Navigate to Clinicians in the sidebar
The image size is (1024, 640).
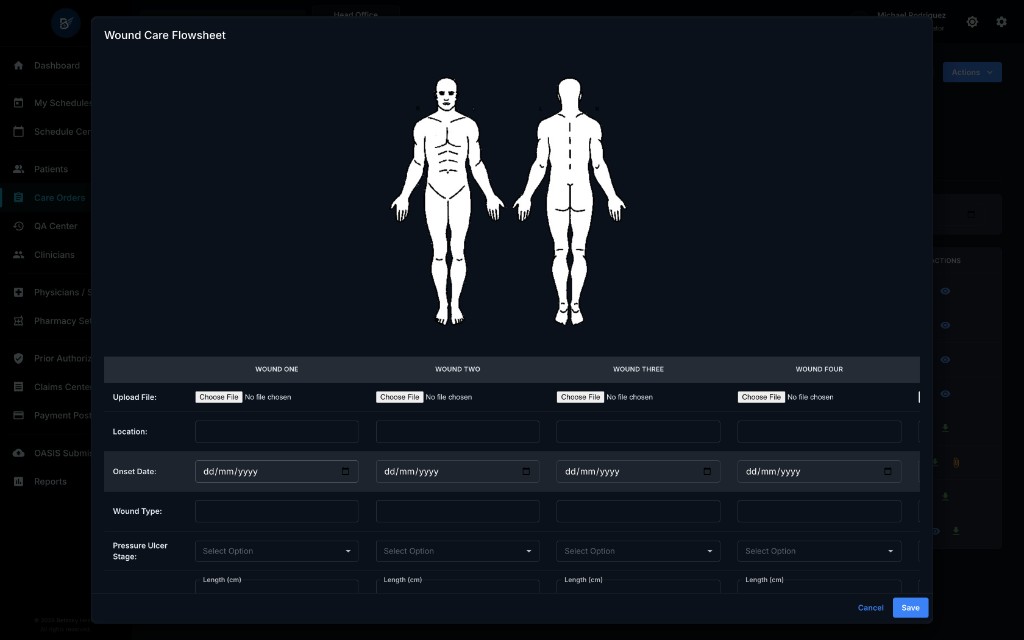click(x=52, y=255)
